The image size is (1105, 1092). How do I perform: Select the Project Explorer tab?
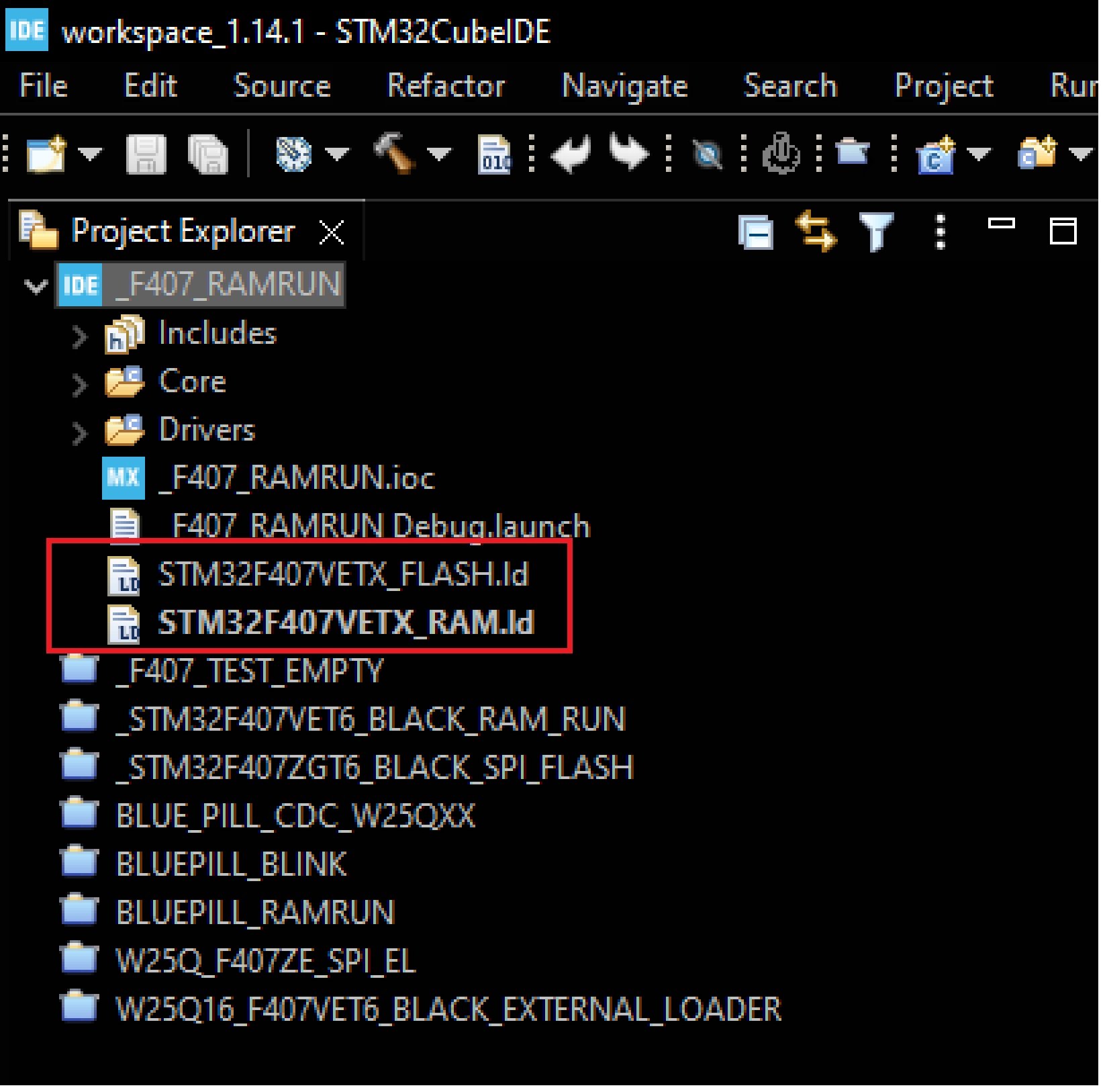coord(183,231)
